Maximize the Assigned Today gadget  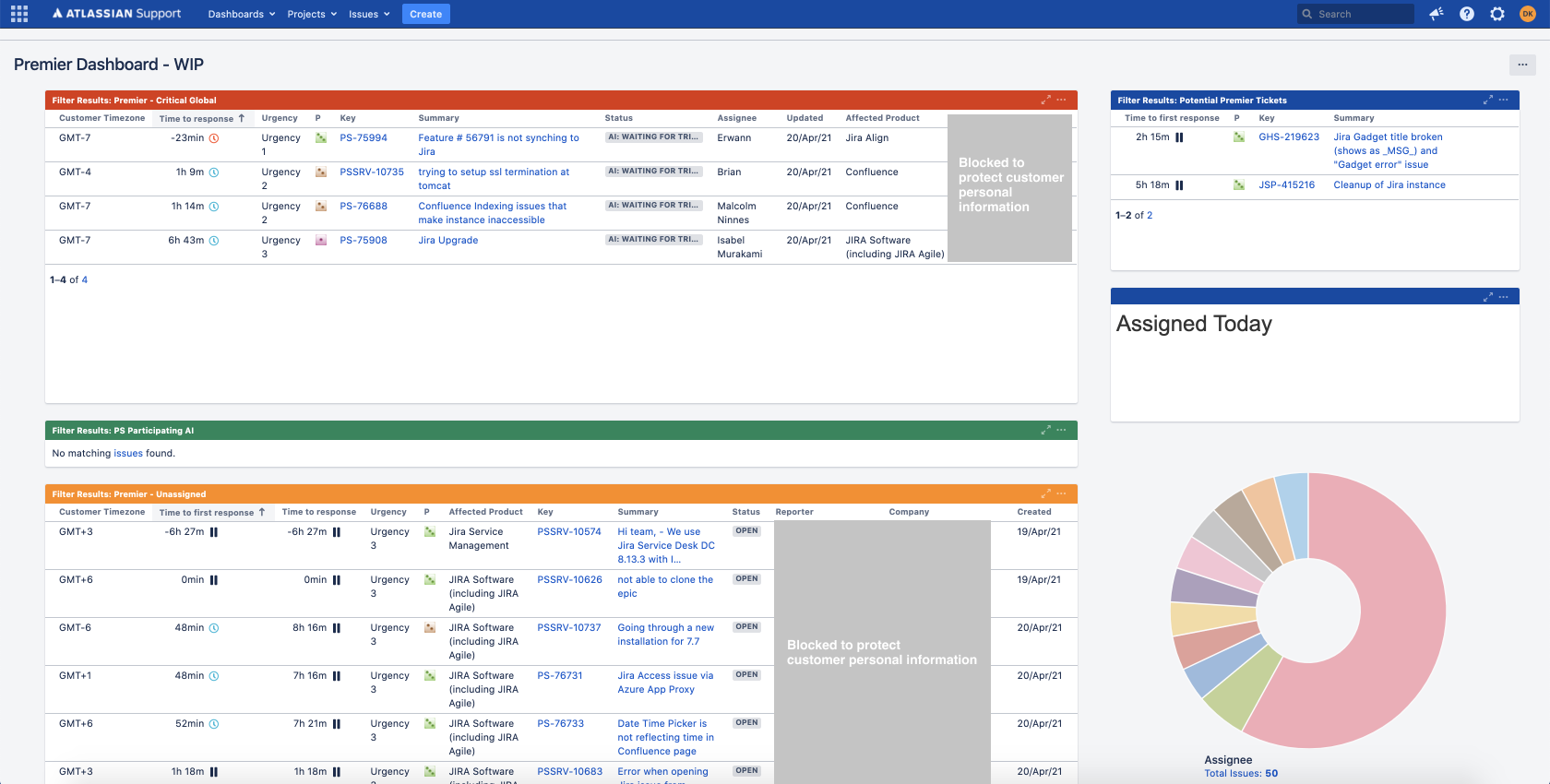pos(1487,297)
